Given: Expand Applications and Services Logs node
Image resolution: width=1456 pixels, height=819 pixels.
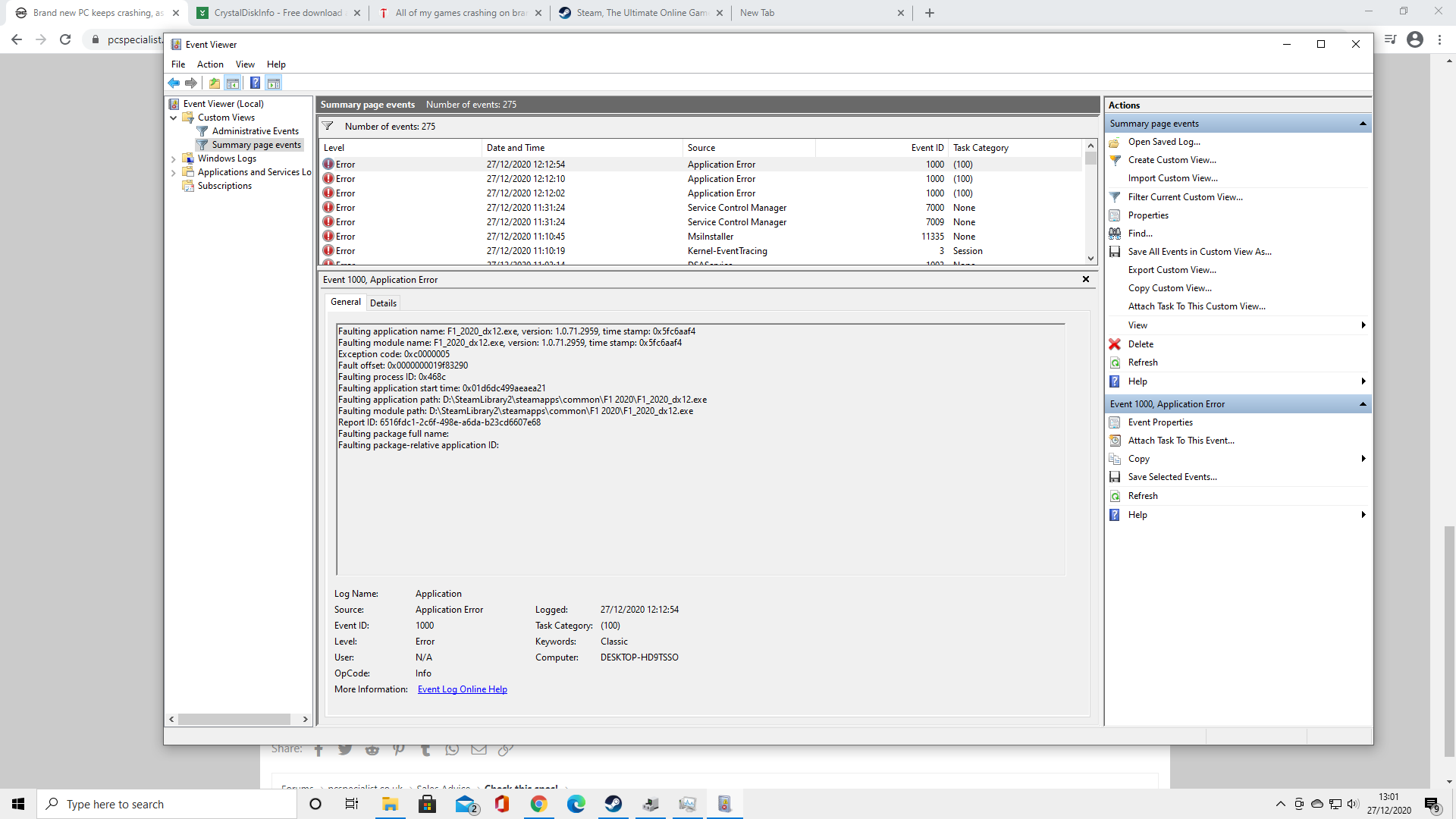Looking at the screenshot, I should 174,173.
